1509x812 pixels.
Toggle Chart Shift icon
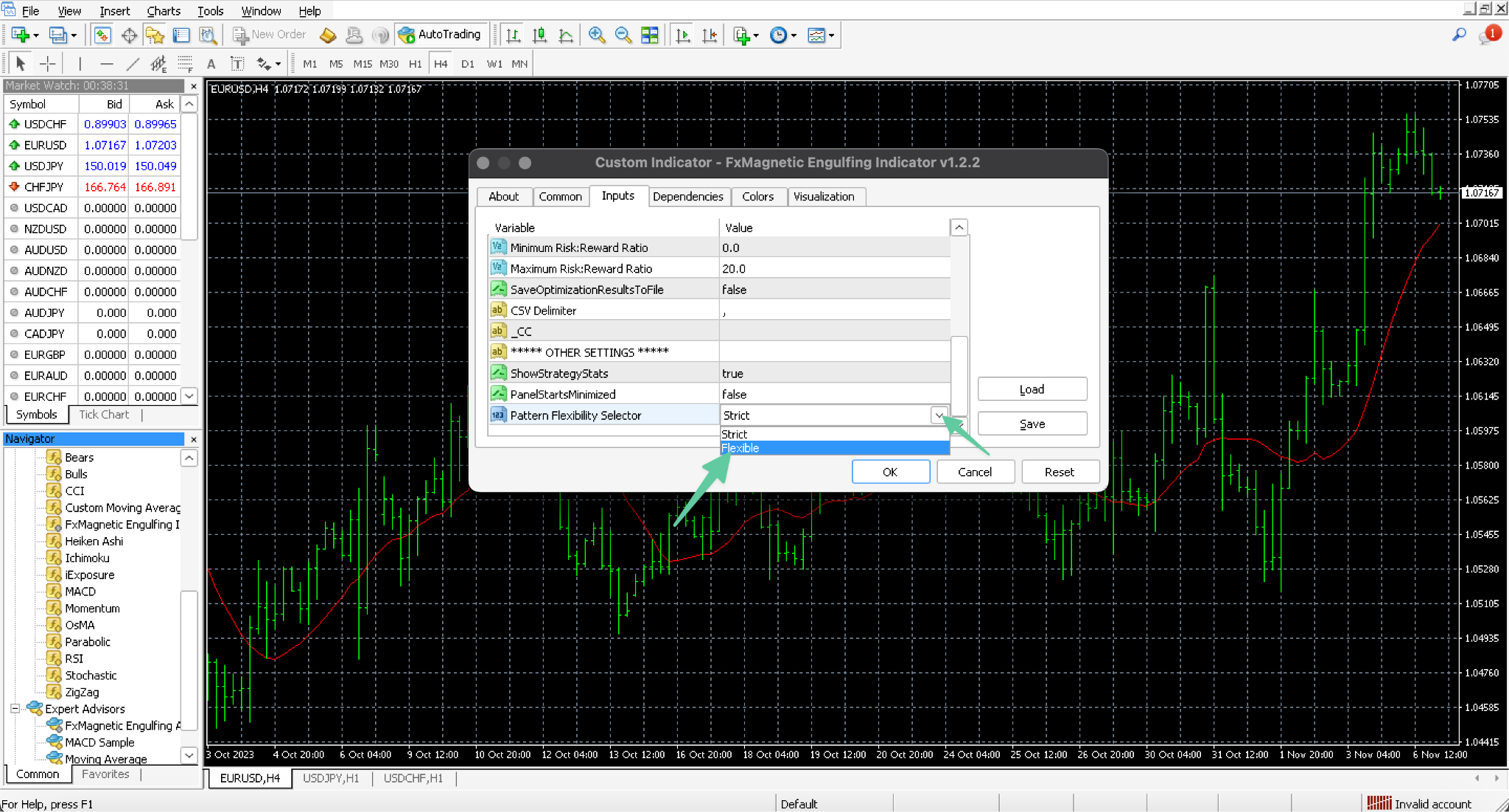coord(710,35)
